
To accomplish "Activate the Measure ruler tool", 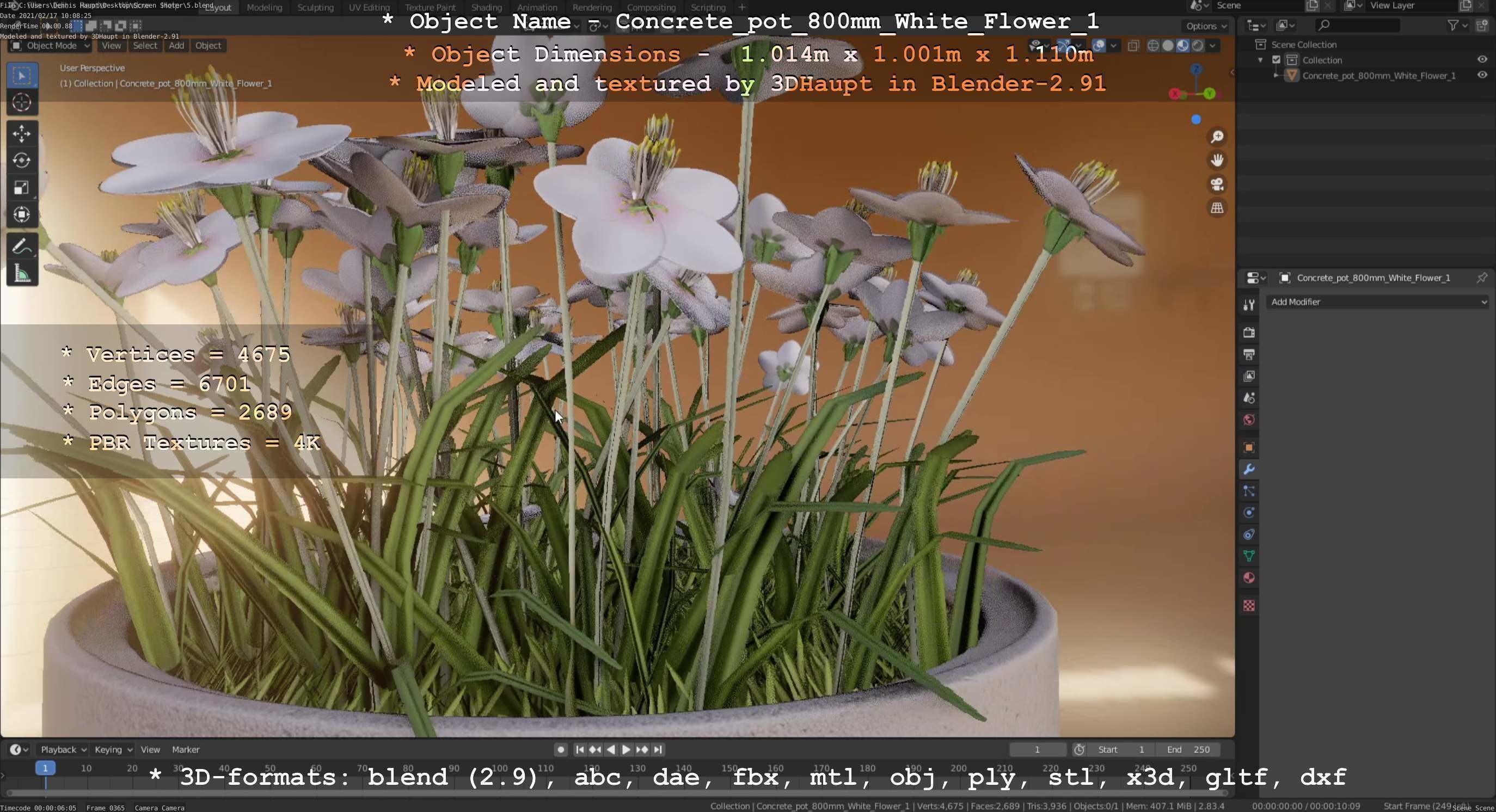I will tap(22, 273).
